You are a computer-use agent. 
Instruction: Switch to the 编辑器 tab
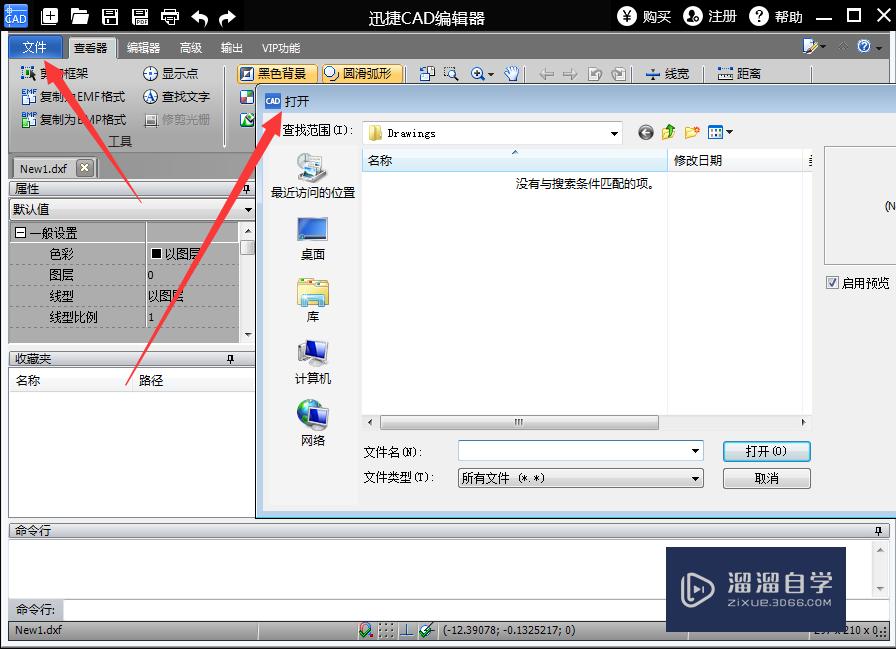(x=143, y=48)
